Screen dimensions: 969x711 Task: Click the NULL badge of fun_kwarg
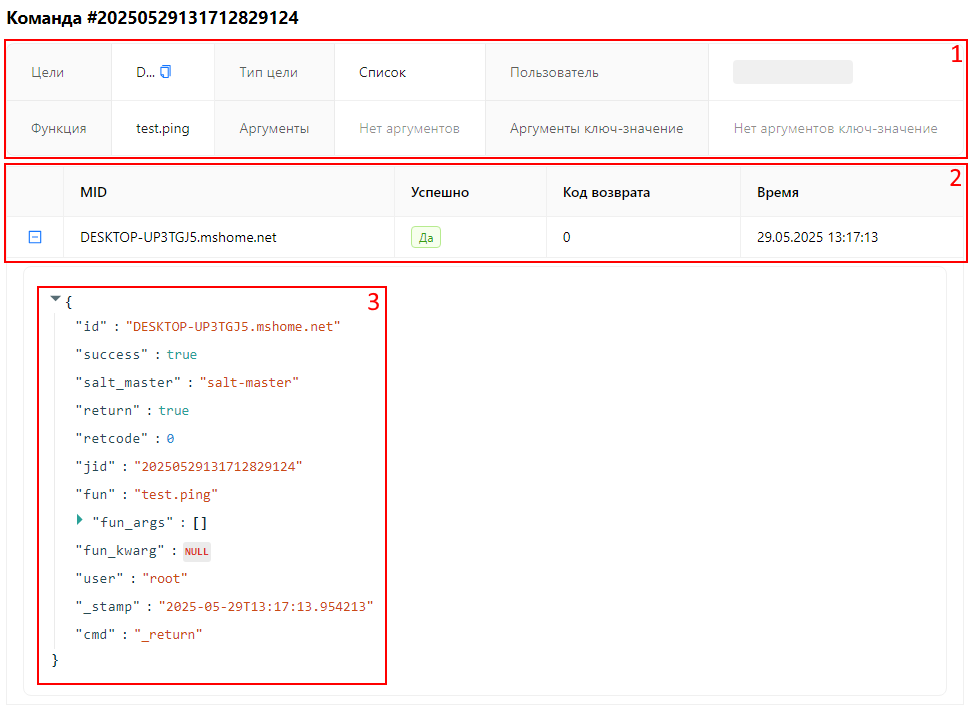click(197, 551)
